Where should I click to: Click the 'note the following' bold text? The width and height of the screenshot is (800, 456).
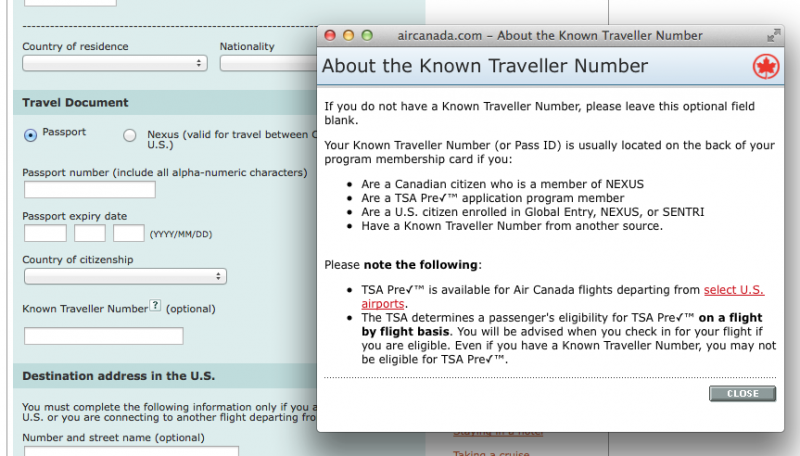(420, 265)
